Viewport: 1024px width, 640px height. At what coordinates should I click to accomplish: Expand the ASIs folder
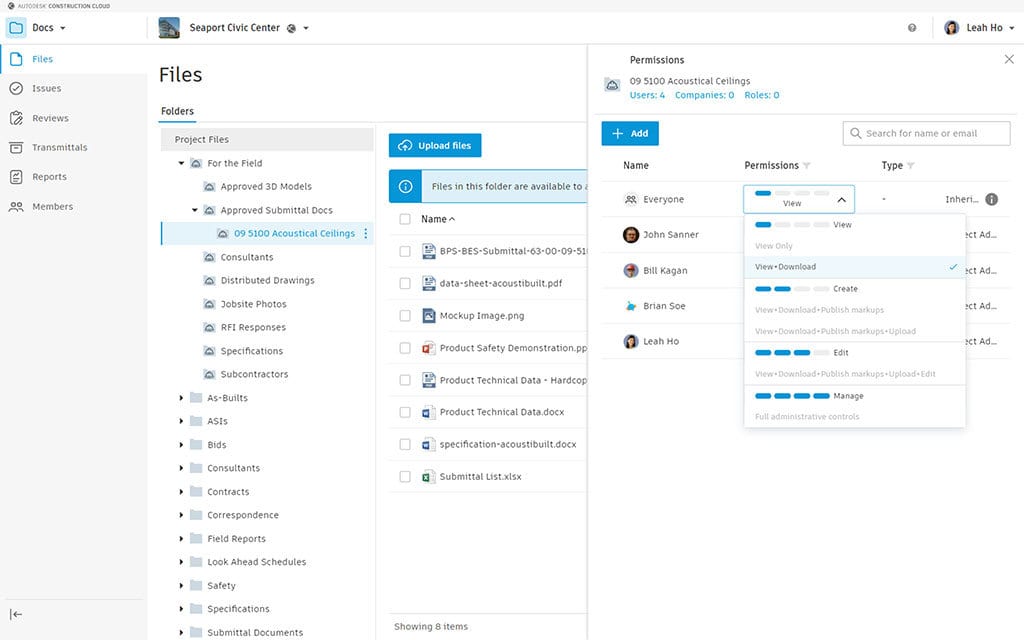click(x=182, y=421)
